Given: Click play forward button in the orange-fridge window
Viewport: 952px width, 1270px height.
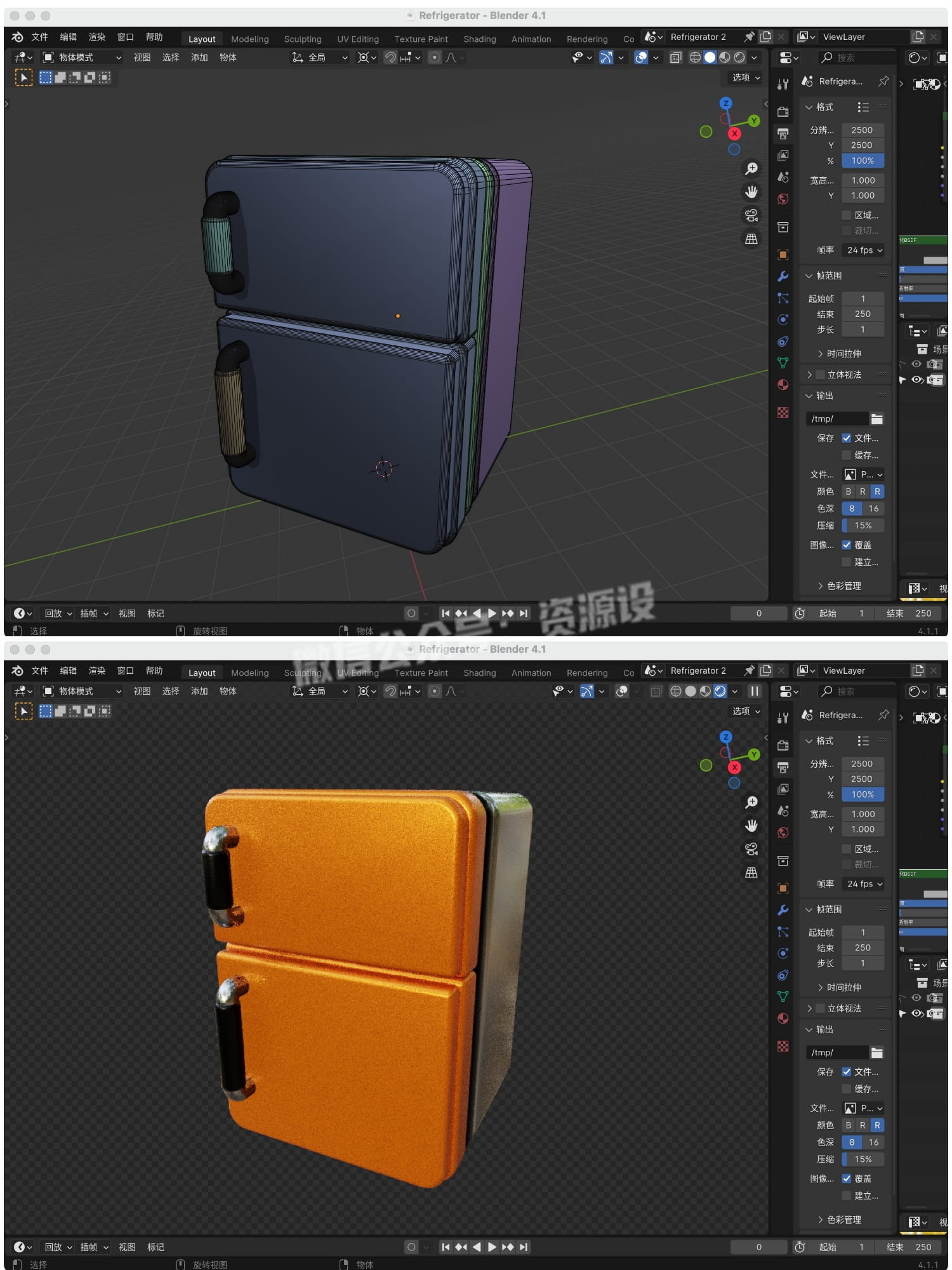Looking at the screenshot, I should click(x=492, y=1247).
